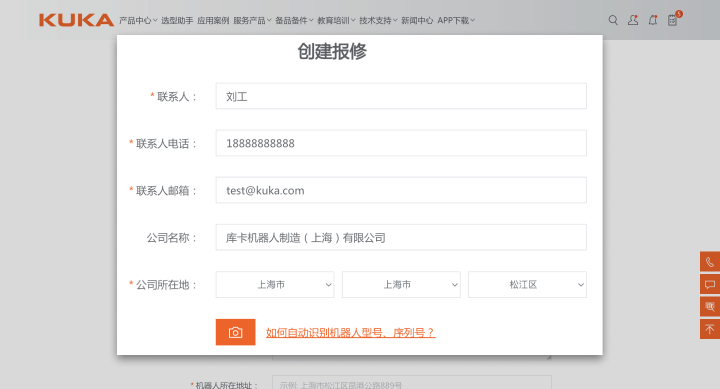The width and height of the screenshot is (720, 389).
Task: Open the province dropdown showing 上海市
Action: [x=275, y=284]
